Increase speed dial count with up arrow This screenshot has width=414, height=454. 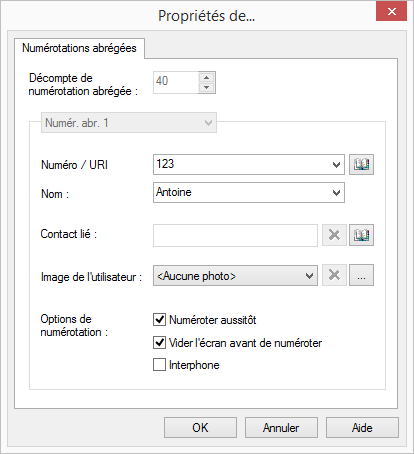207,78
